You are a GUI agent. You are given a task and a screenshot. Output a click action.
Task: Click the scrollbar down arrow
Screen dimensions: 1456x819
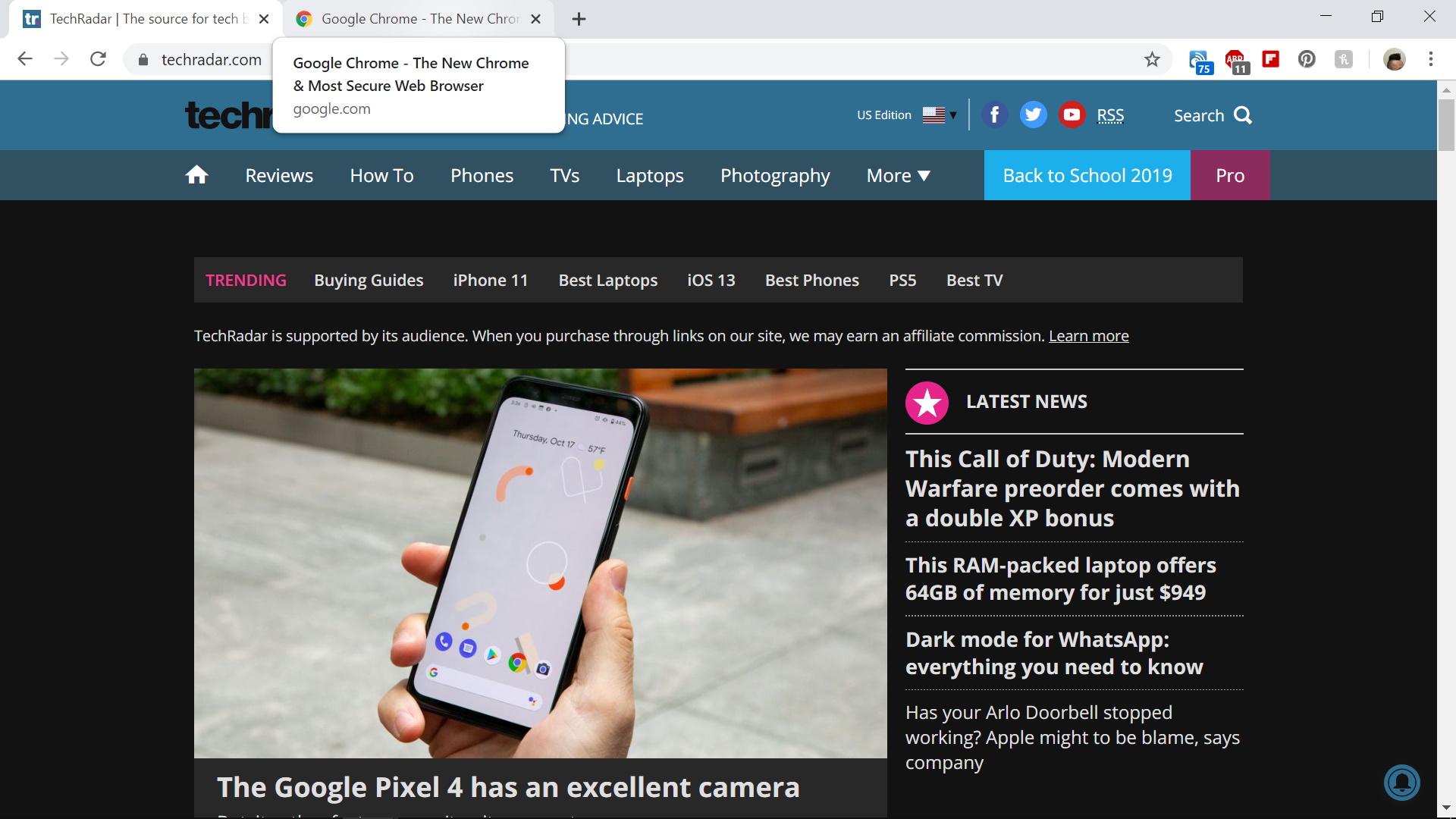(x=1446, y=809)
